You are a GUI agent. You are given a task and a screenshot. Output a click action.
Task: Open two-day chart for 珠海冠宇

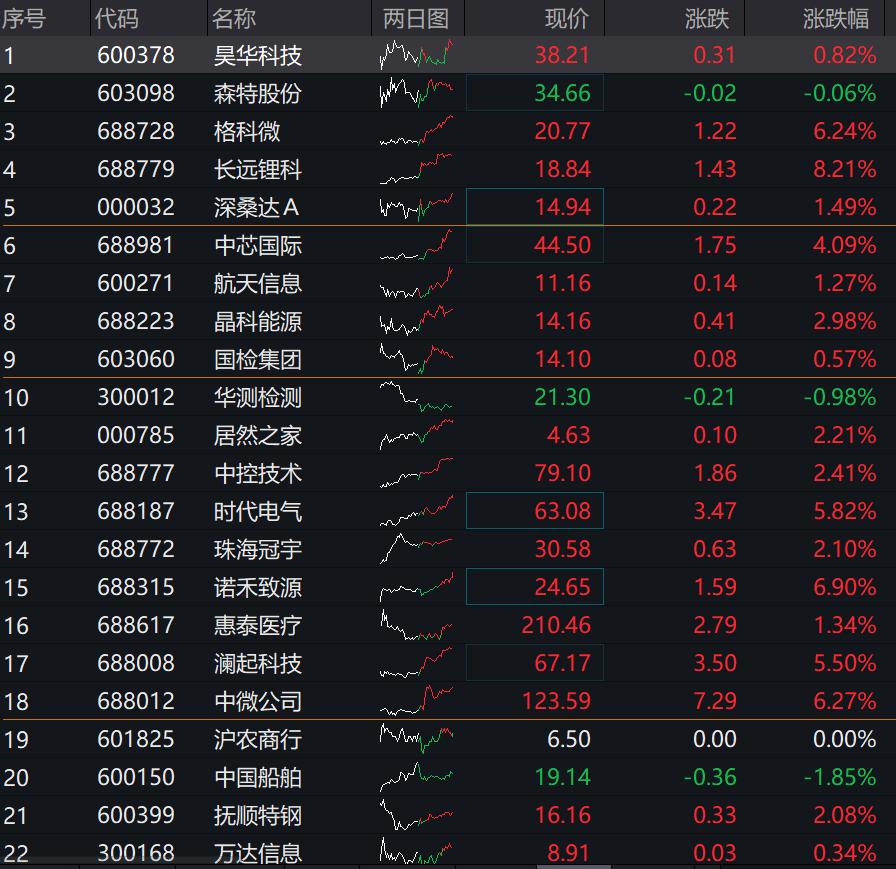(416, 549)
